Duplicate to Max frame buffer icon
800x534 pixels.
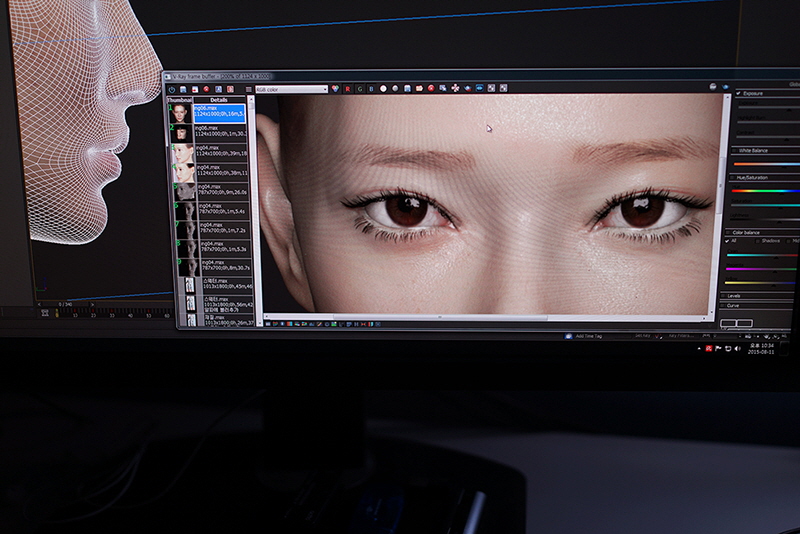(x=443, y=88)
